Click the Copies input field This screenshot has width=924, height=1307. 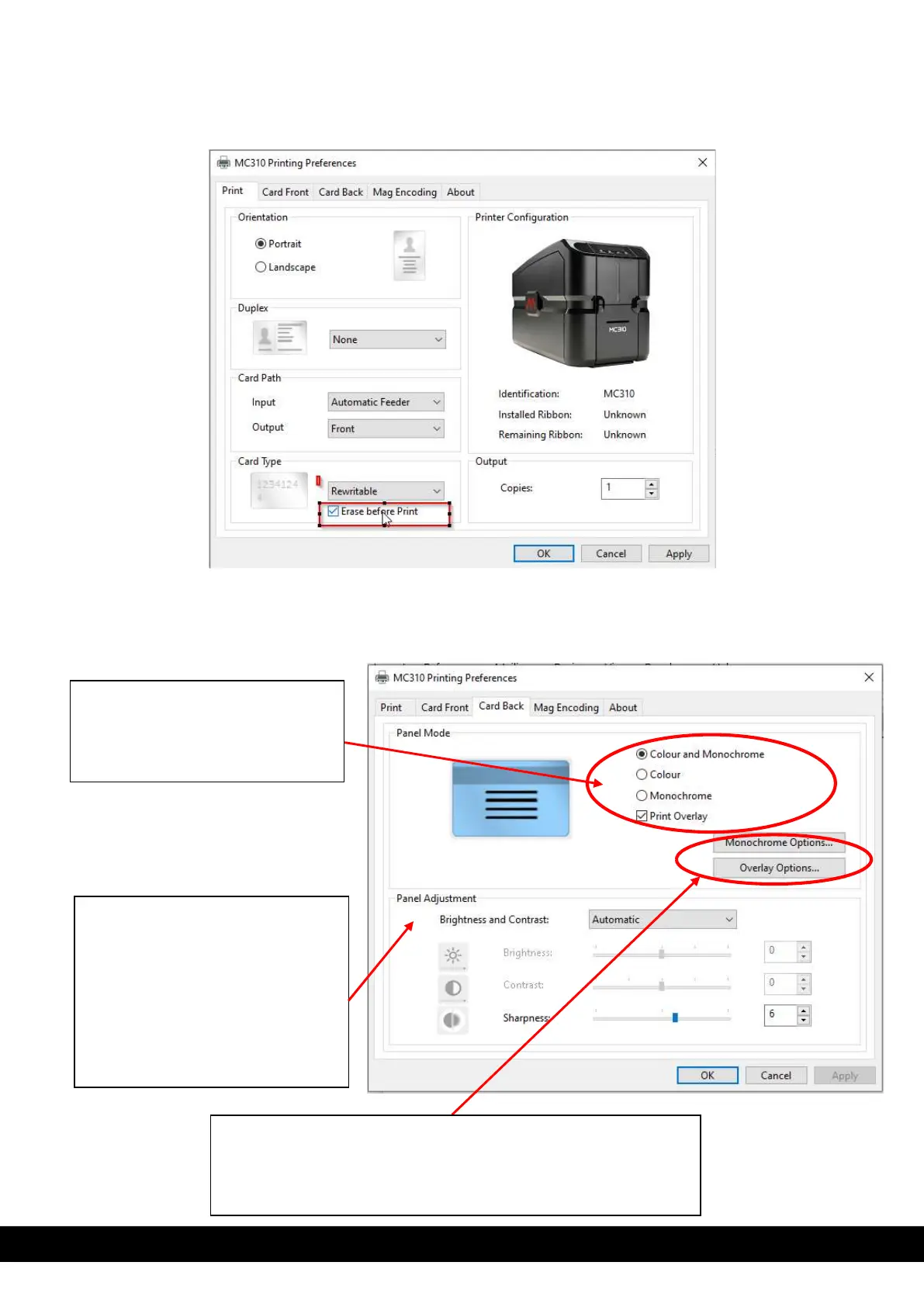tap(624, 488)
